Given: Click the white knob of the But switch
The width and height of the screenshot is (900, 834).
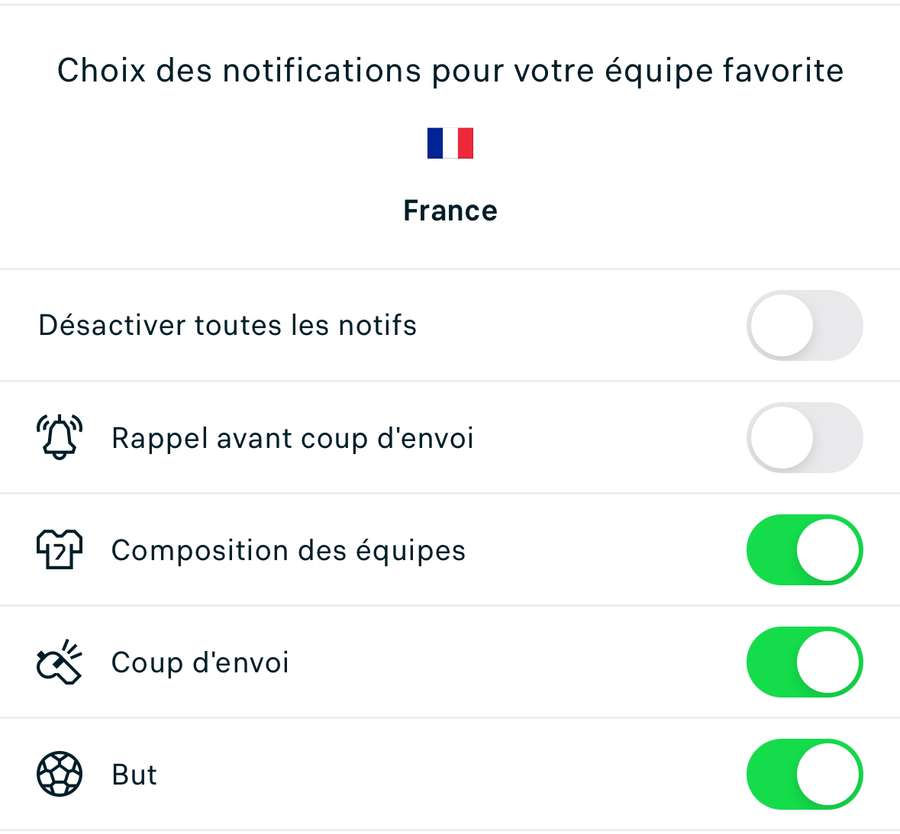Looking at the screenshot, I should tap(830, 774).
